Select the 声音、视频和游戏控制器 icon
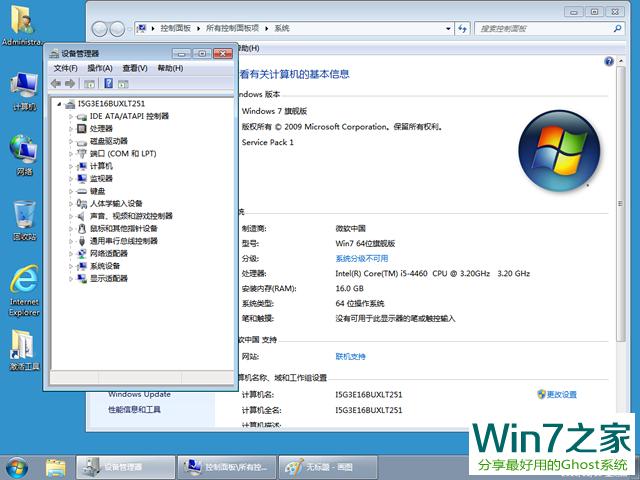 point(82,216)
